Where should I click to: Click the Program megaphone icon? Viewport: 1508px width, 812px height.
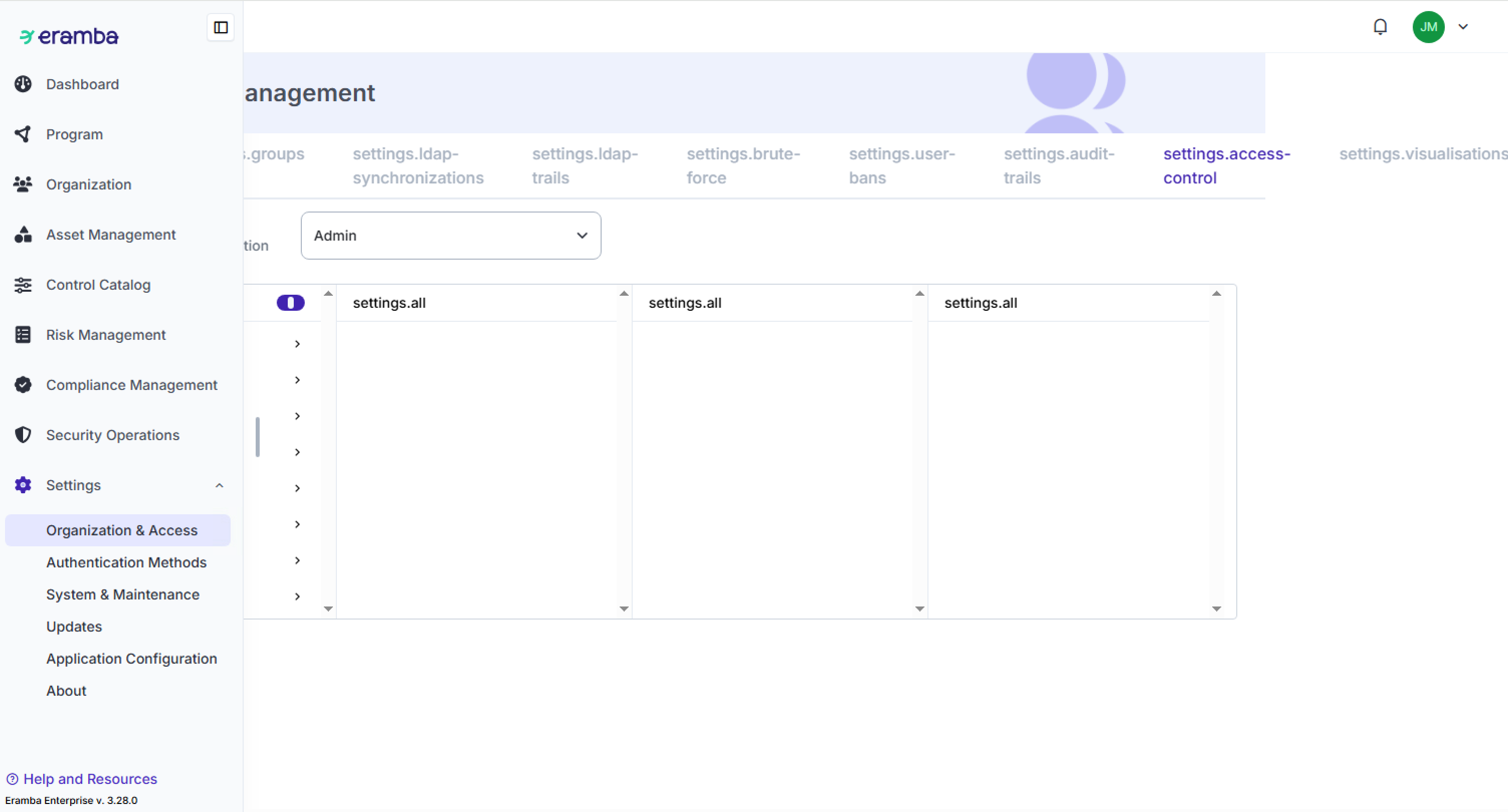click(23, 134)
